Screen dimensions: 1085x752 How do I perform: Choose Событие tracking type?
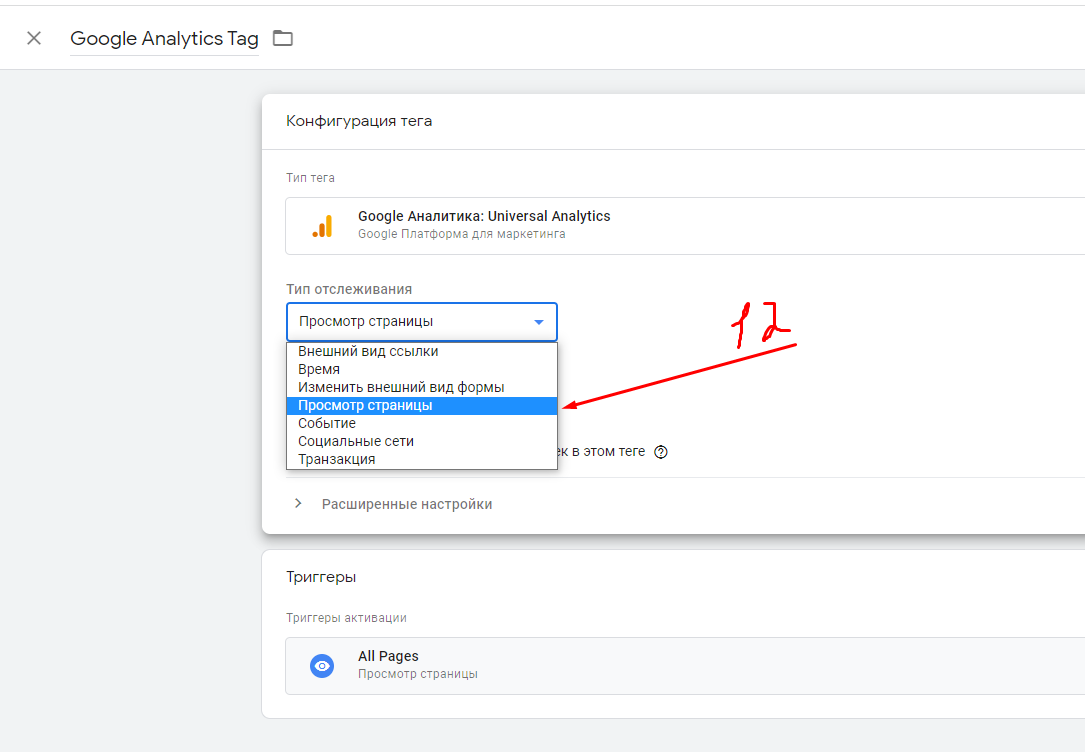[x=327, y=423]
